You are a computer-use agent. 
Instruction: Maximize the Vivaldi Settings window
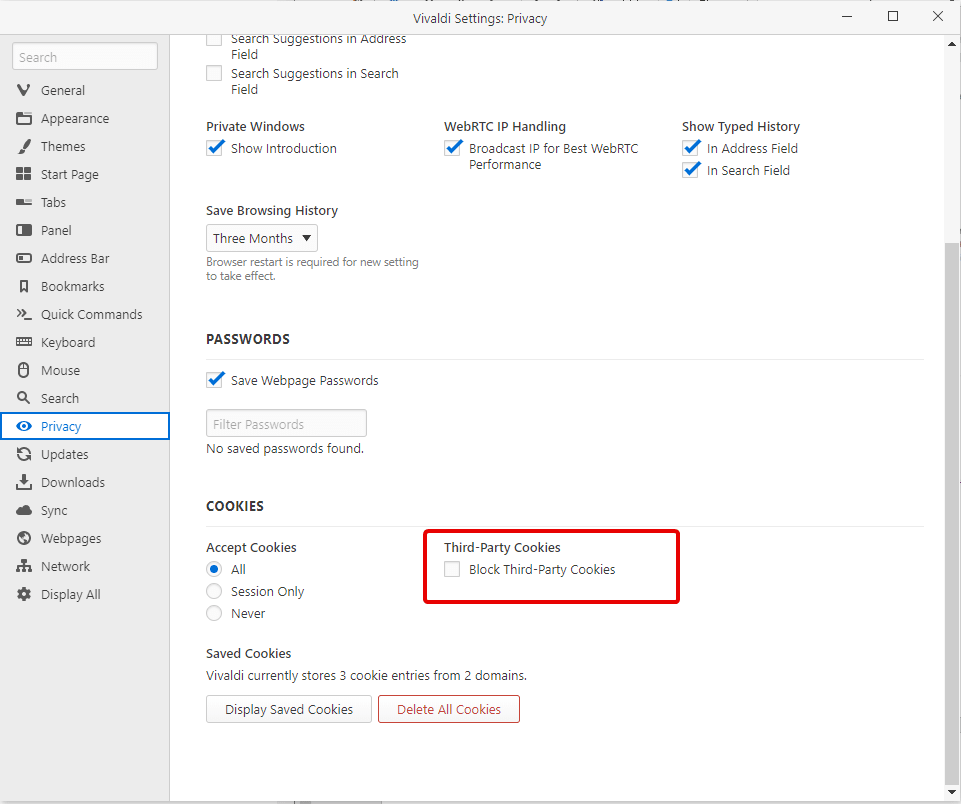tap(893, 17)
